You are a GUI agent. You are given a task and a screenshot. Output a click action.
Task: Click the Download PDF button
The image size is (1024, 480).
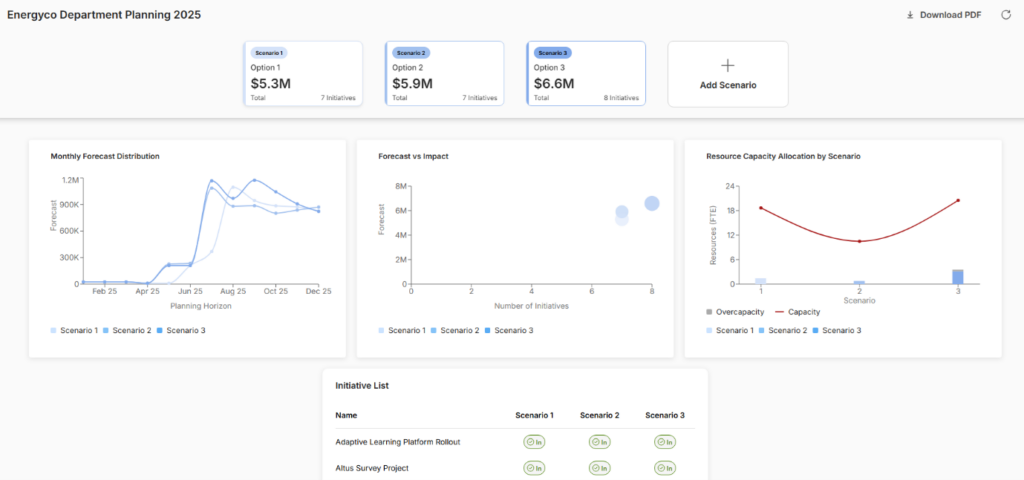point(943,15)
